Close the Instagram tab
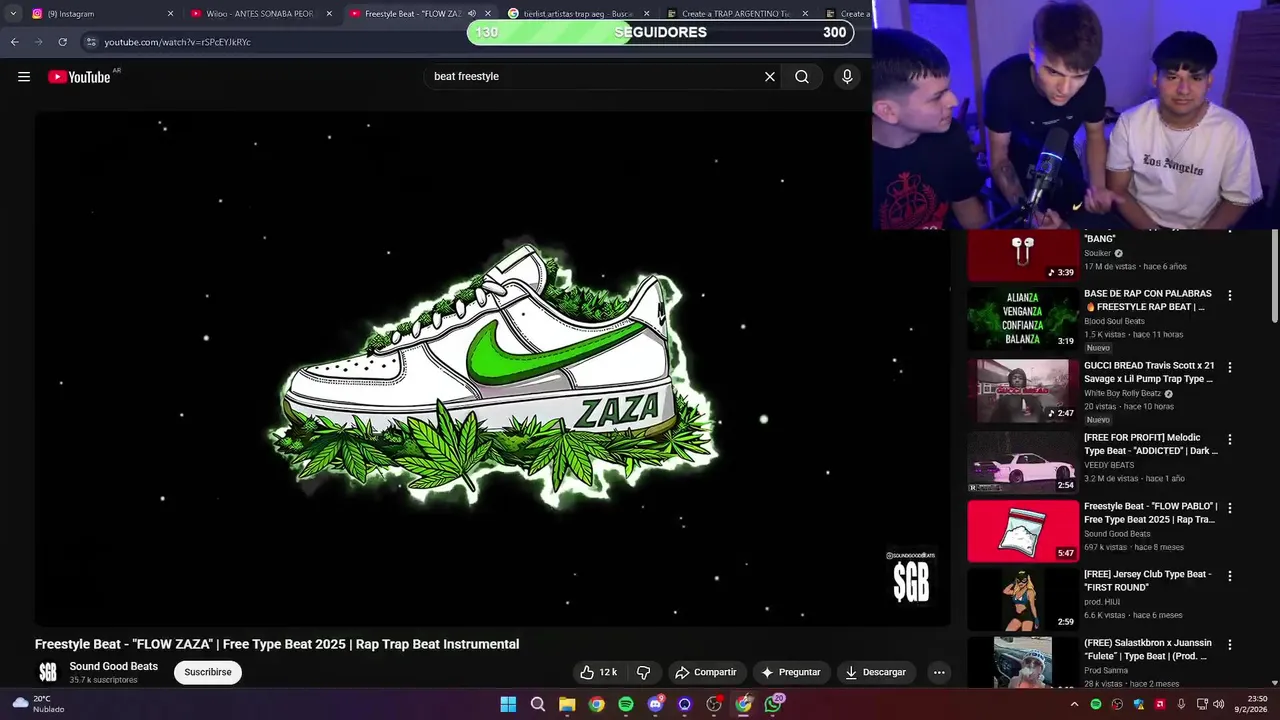The height and width of the screenshot is (720, 1280). [170, 14]
